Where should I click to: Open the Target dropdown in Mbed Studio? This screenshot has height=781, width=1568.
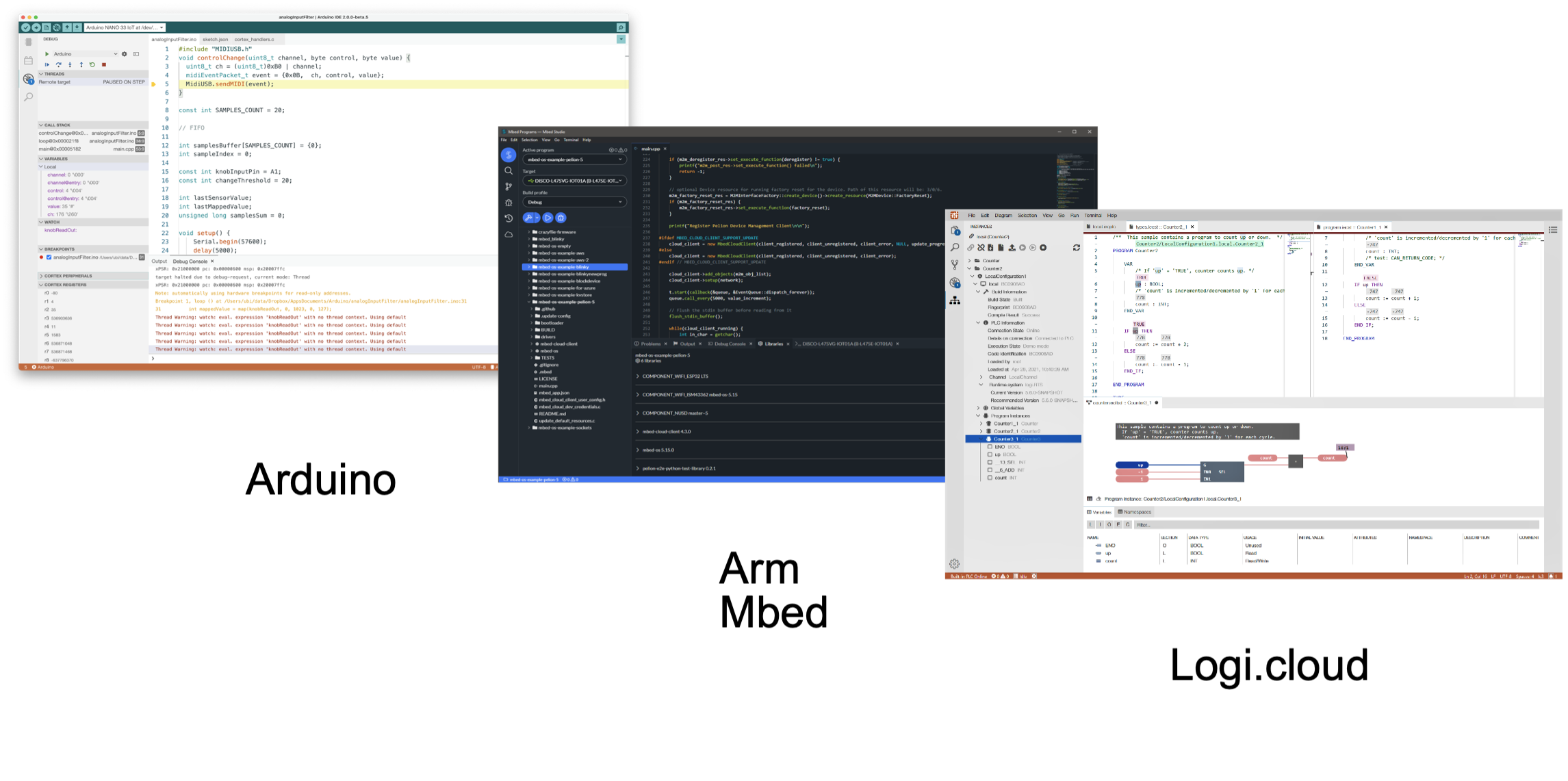tap(574, 181)
